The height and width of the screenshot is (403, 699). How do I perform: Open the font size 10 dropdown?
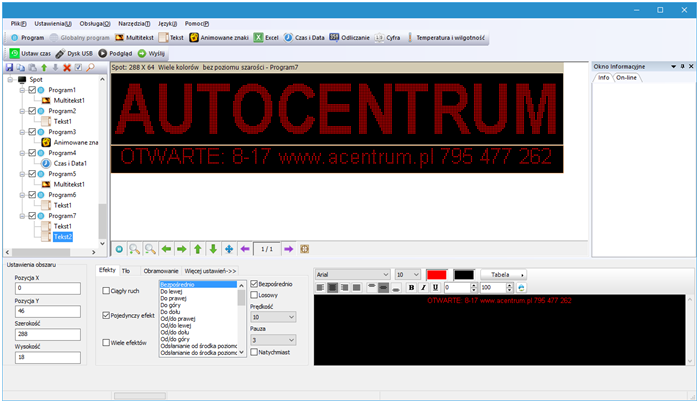click(x=407, y=275)
